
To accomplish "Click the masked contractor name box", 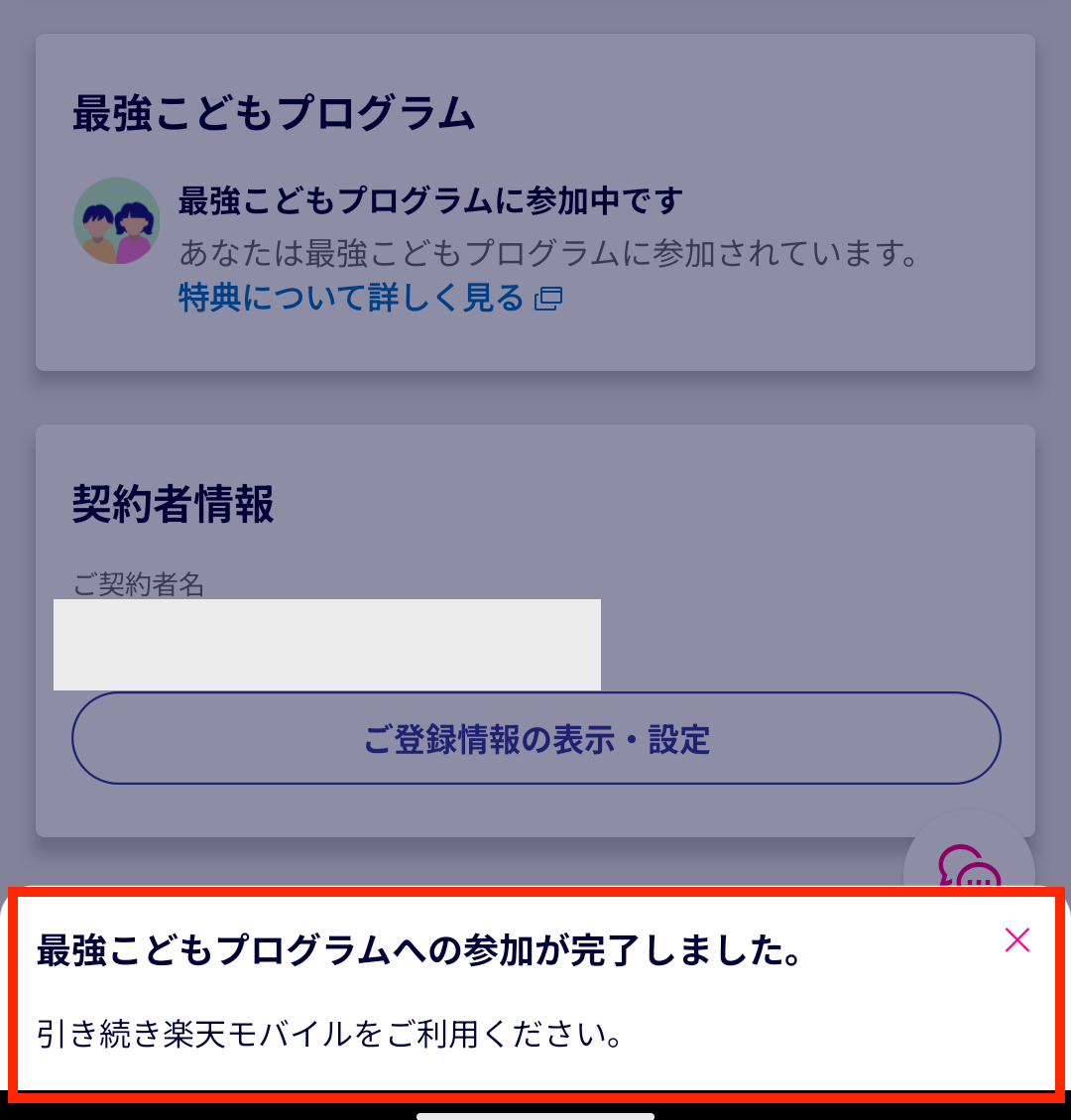I will 327,644.
